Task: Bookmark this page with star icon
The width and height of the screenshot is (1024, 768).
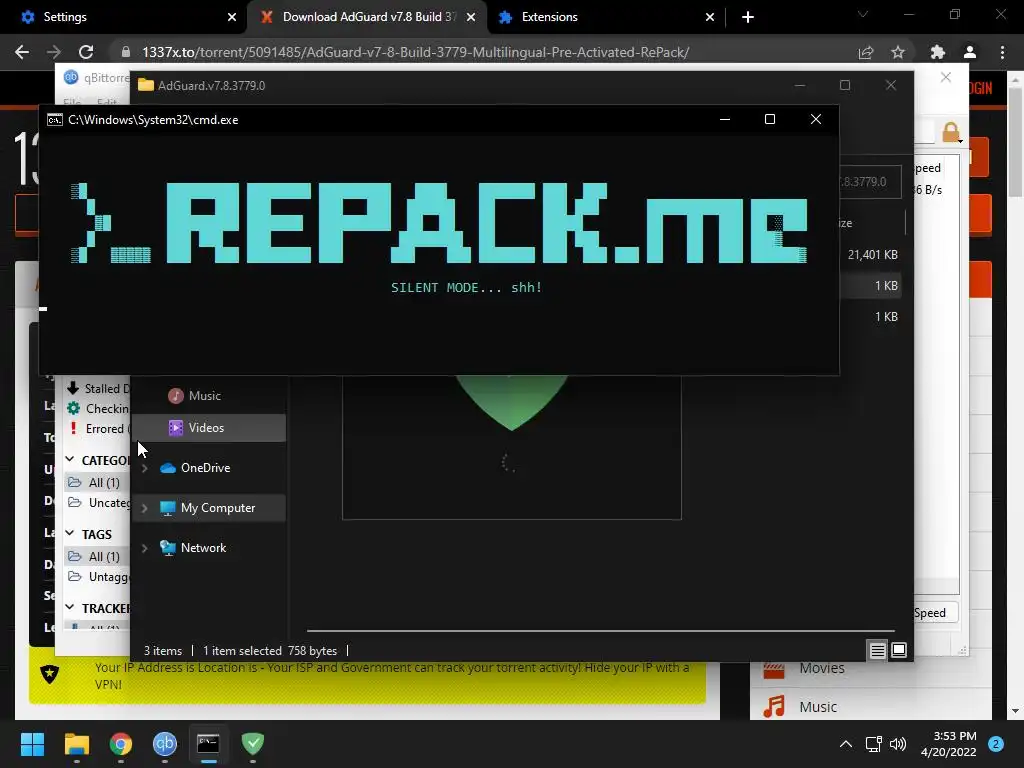Action: [898, 52]
